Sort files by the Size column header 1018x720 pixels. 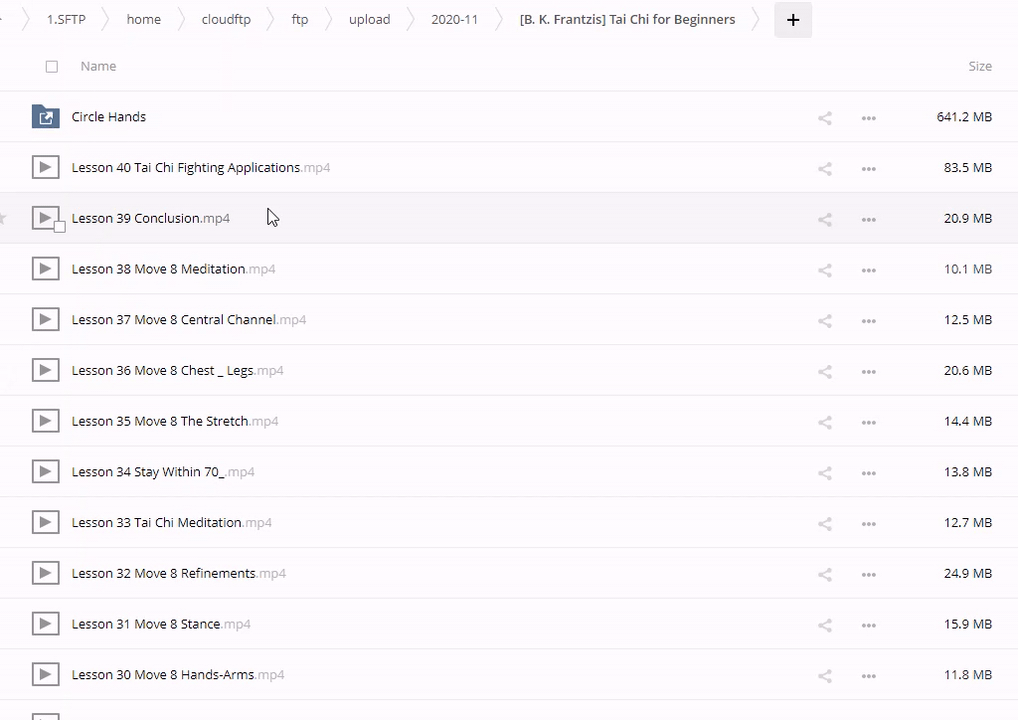pos(979,66)
